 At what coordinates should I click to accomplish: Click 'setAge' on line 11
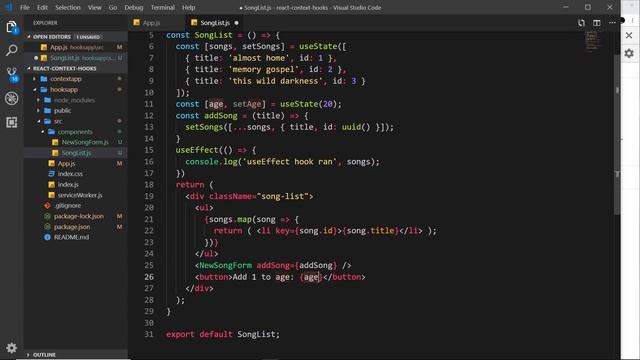[x=247, y=104]
